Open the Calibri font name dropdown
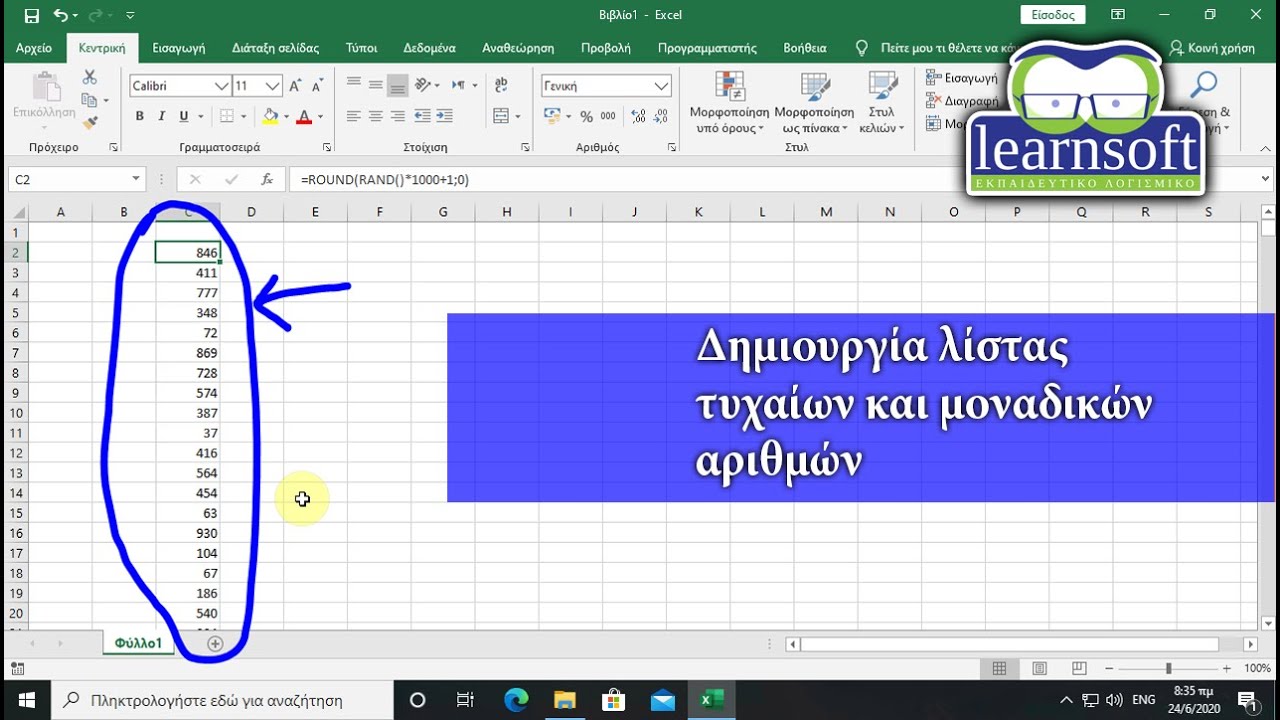1280x720 pixels. pyautogui.click(x=222, y=86)
